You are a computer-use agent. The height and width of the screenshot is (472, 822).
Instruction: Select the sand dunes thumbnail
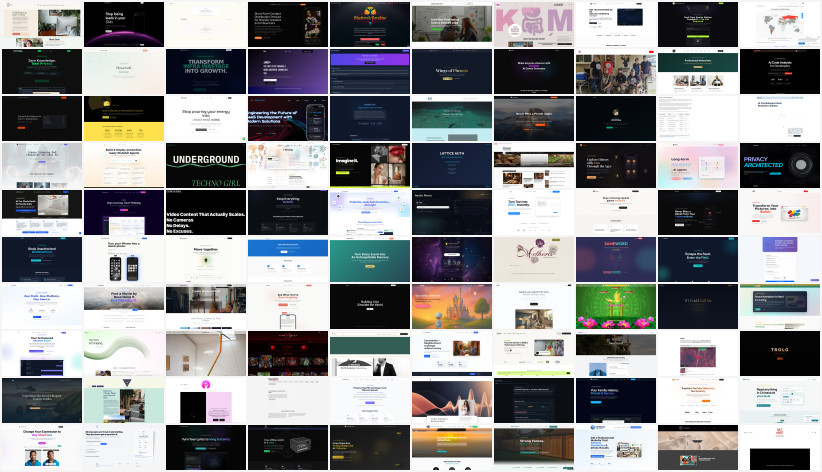(x=698, y=447)
